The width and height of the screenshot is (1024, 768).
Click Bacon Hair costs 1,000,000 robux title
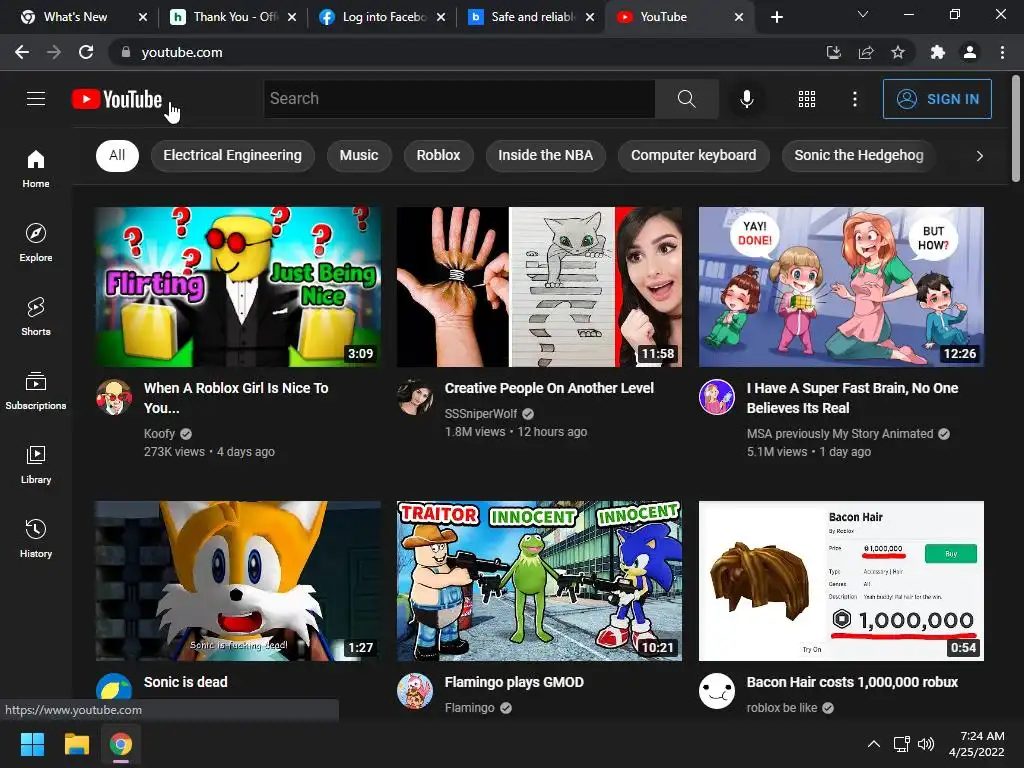coord(852,682)
